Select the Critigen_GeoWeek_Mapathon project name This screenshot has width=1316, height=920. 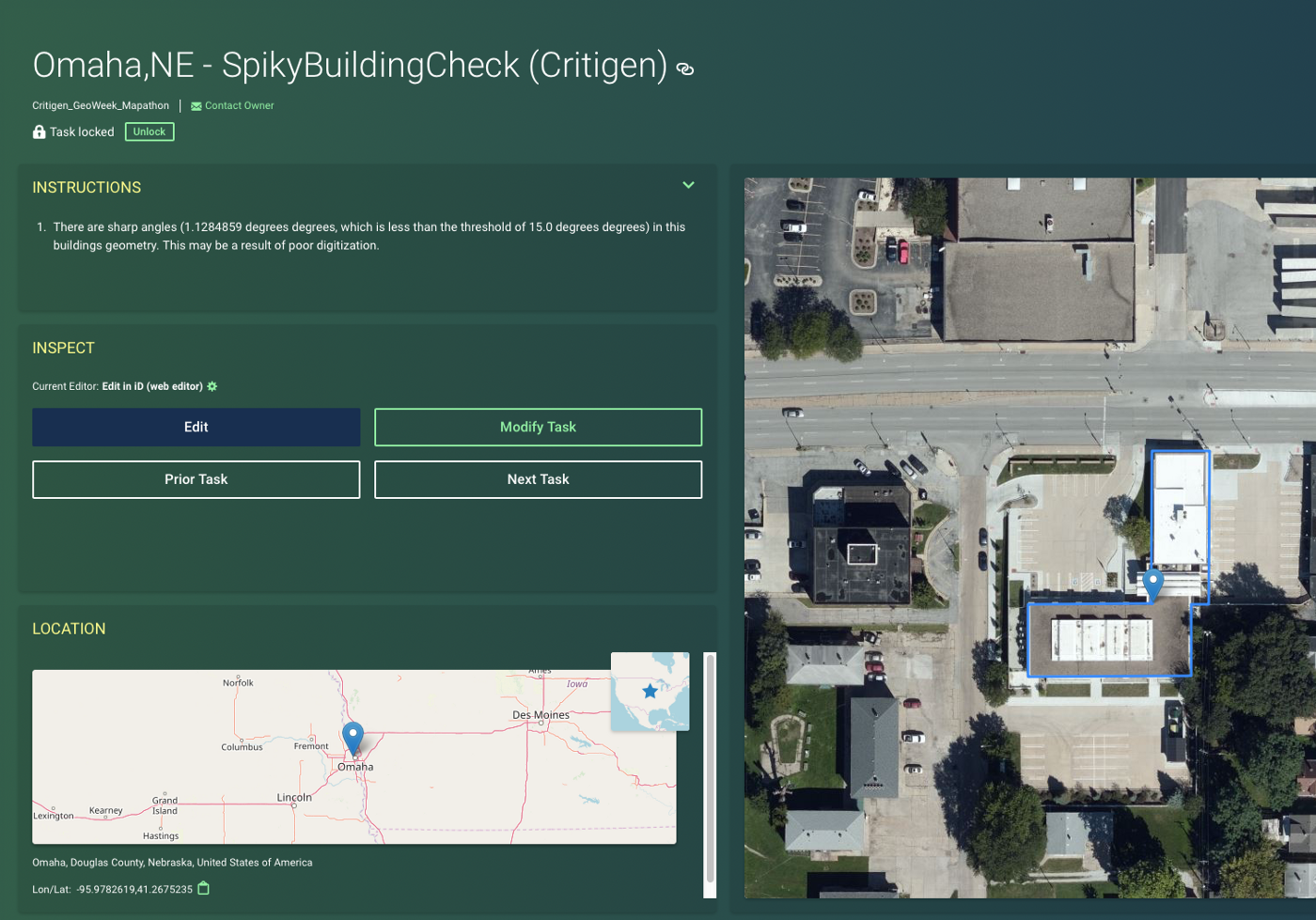click(101, 105)
